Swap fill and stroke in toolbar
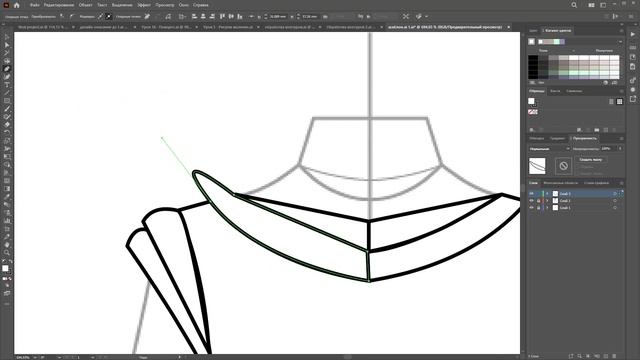Screen dimensions: 640x360 pos(10,261)
